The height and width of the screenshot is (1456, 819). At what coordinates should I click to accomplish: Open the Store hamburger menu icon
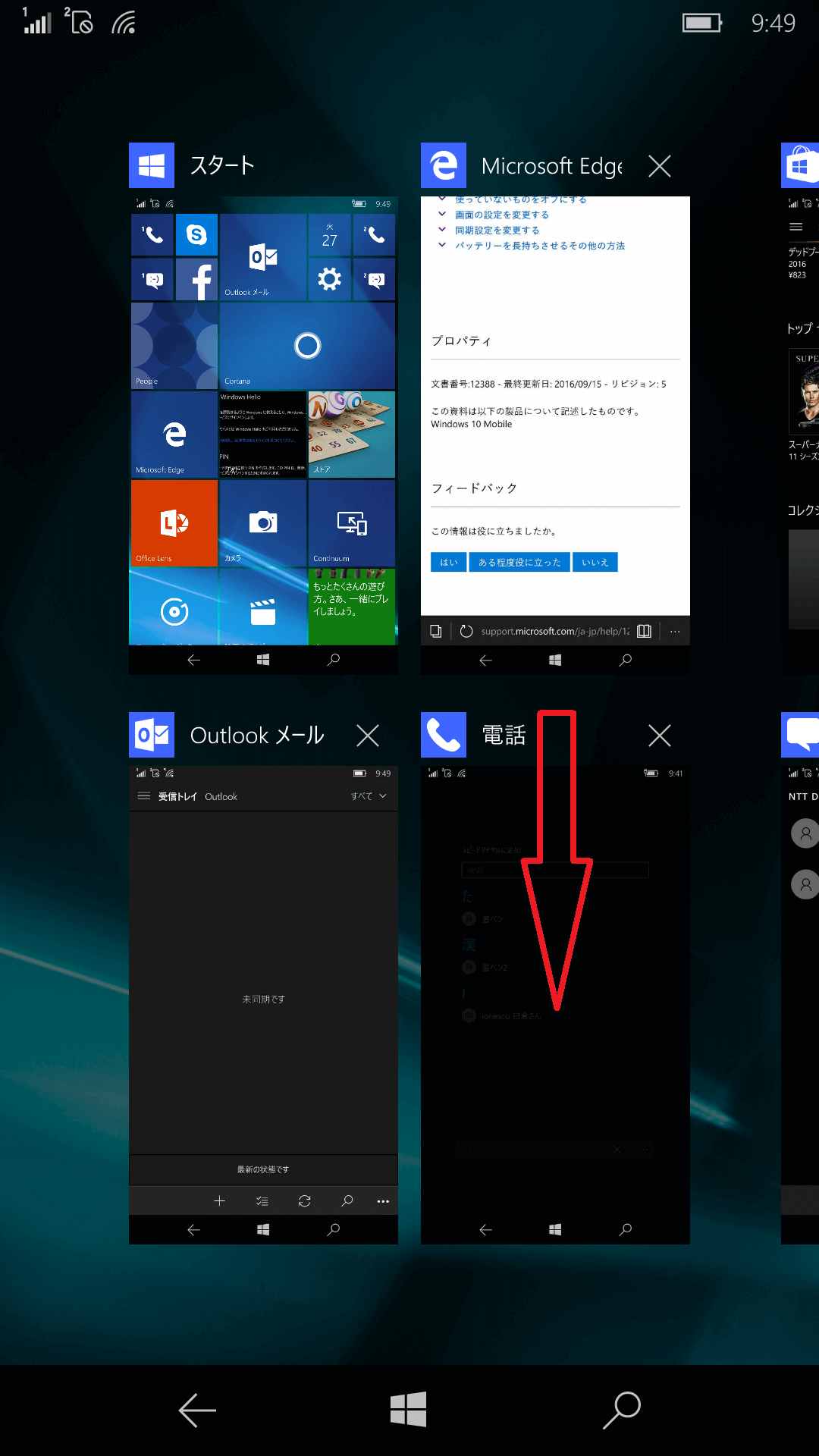(796, 227)
